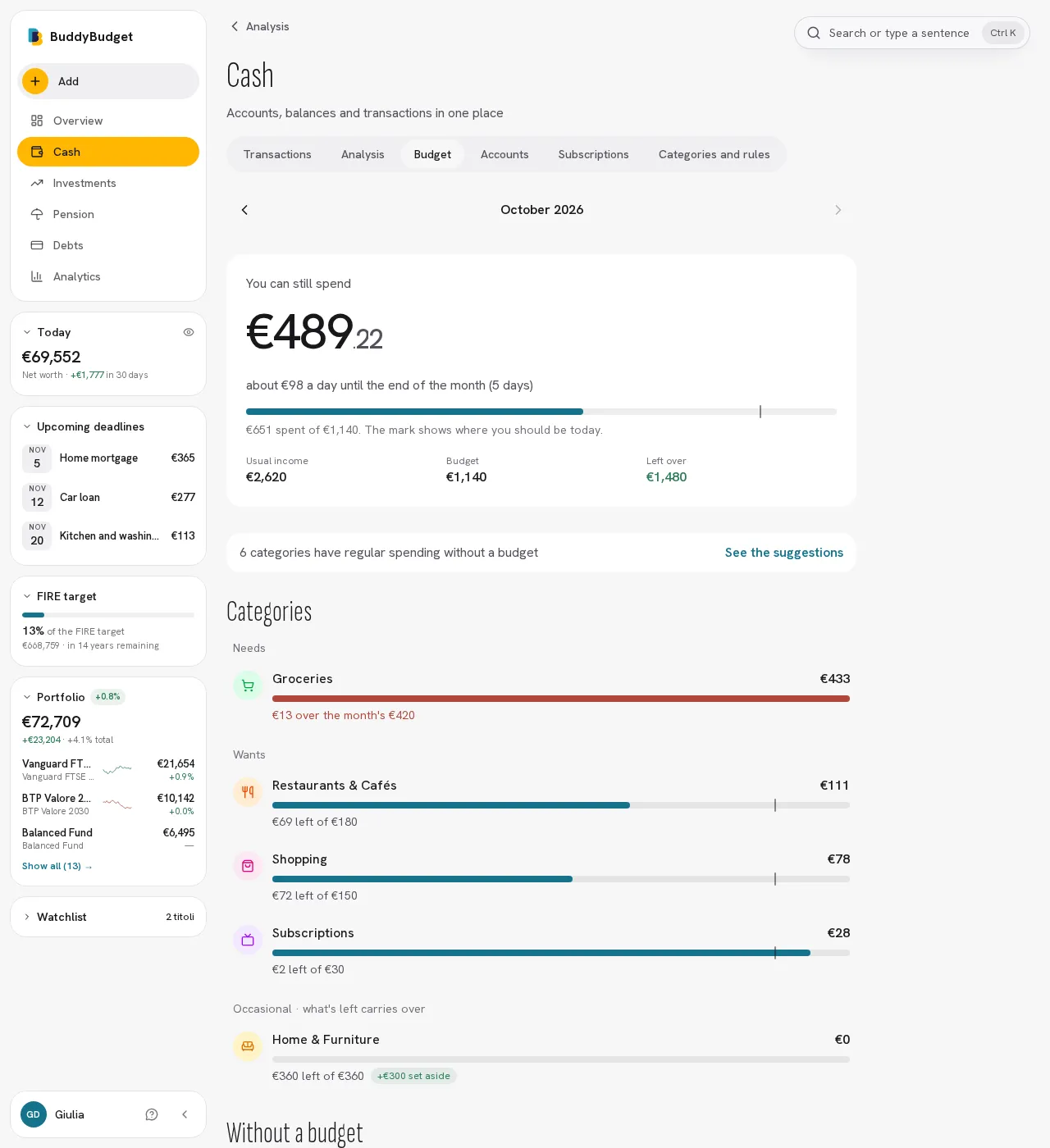Click the Debts card icon
This screenshot has height=1148, width=1050.
(x=37, y=245)
